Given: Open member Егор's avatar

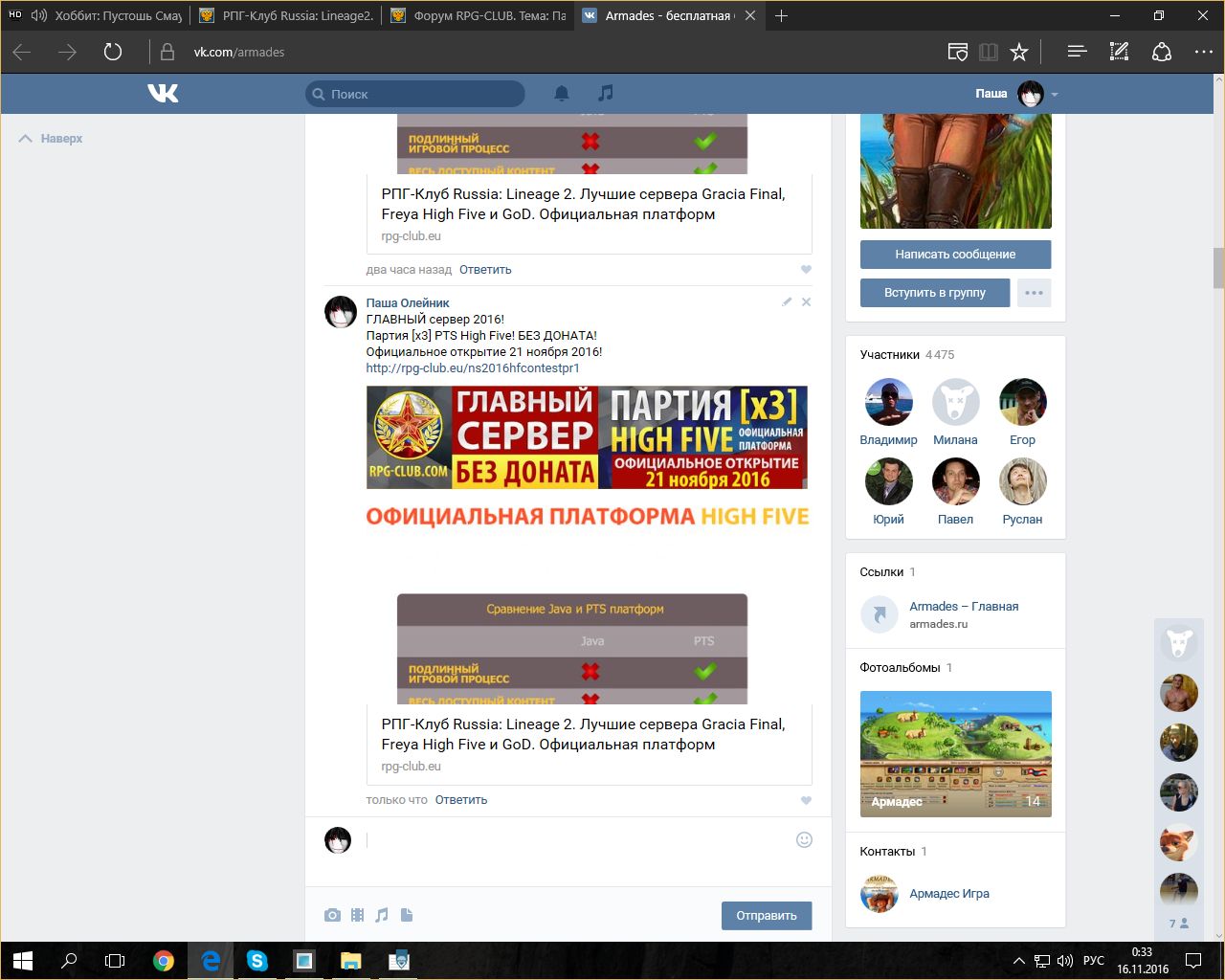Looking at the screenshot, I should 1022,402.
